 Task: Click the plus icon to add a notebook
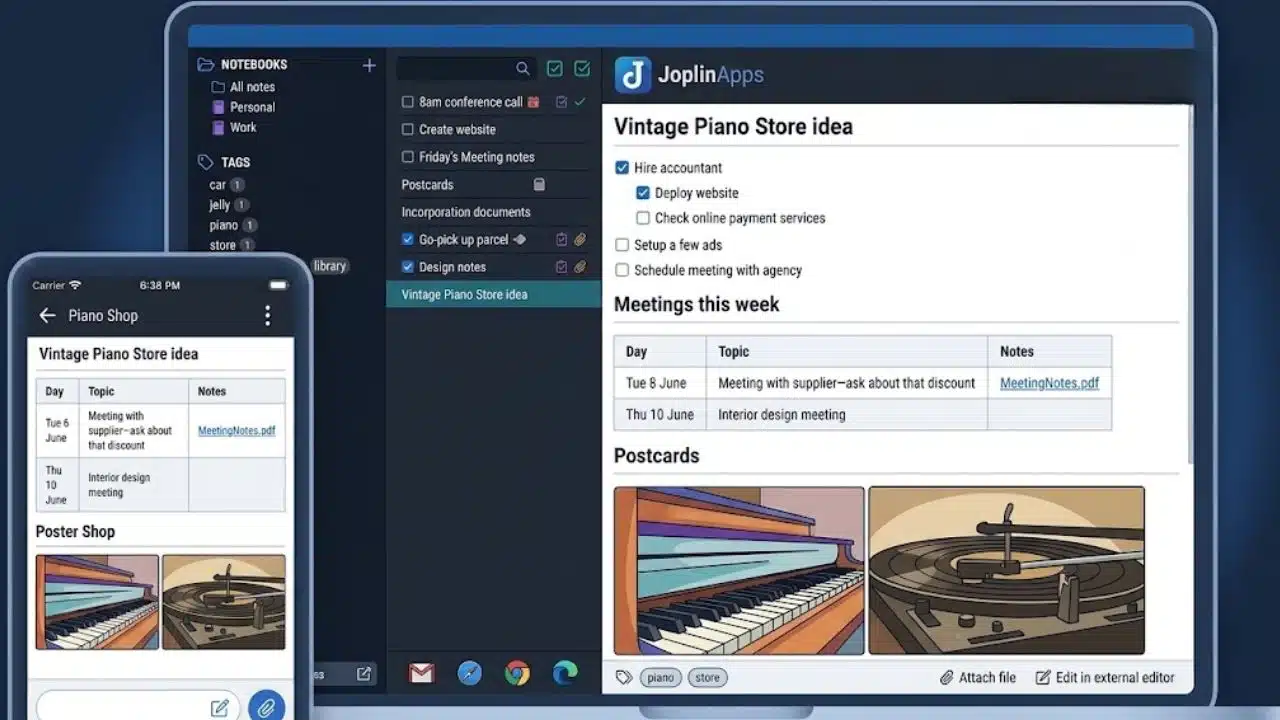point(369,65)
